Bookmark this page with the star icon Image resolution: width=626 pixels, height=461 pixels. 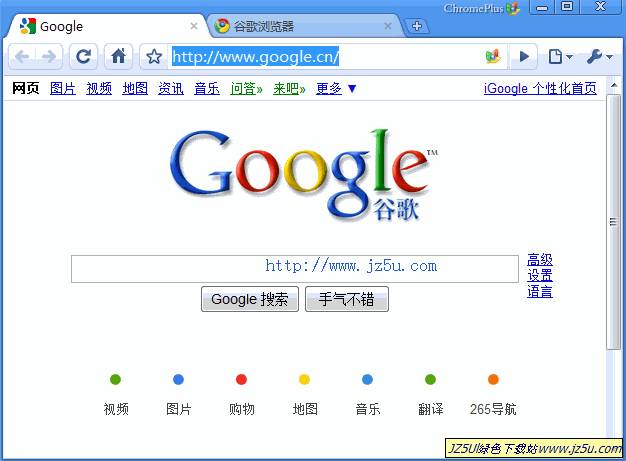pos(154,57)
